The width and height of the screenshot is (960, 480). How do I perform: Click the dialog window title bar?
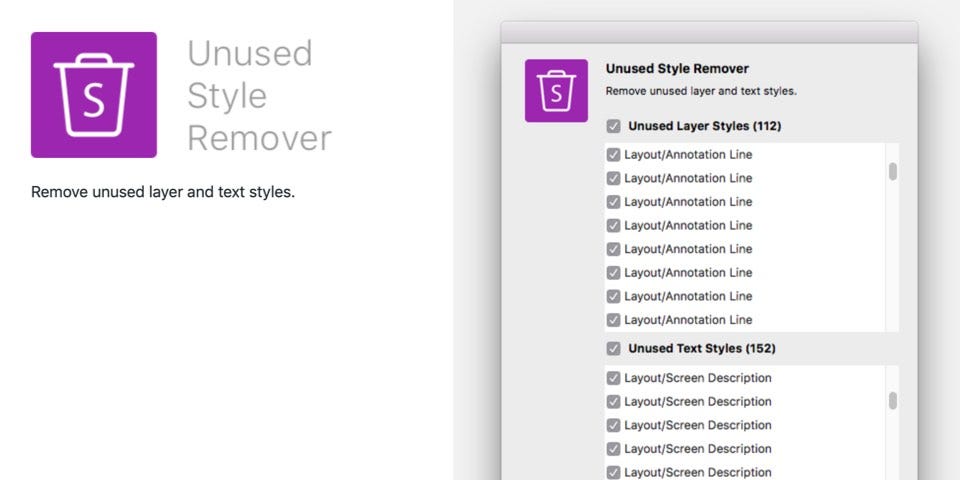pos(708,32)
